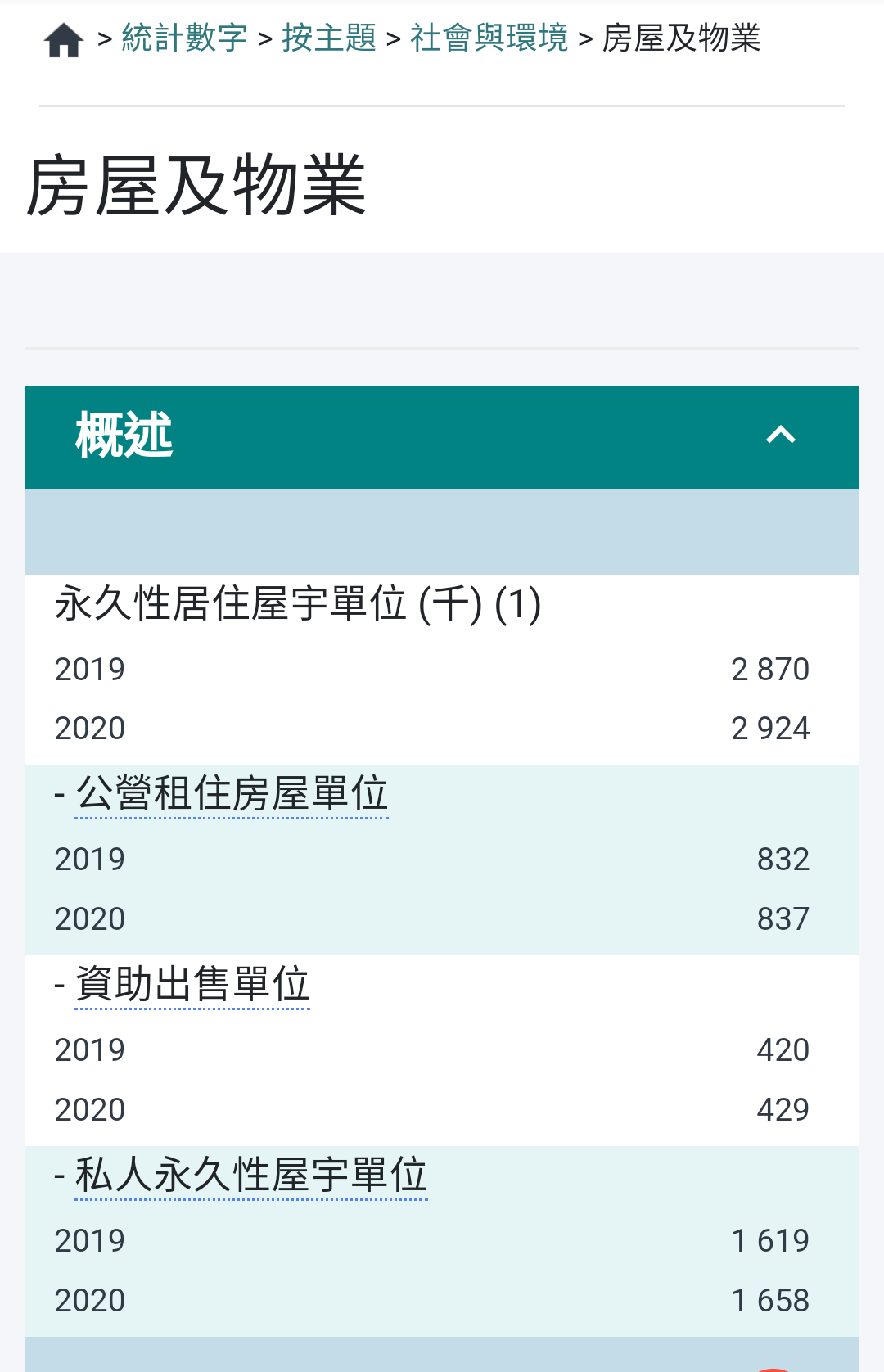Open the 資助出售單位 definition link
Screen dimensions: 884x1372
tap(192, 985)
